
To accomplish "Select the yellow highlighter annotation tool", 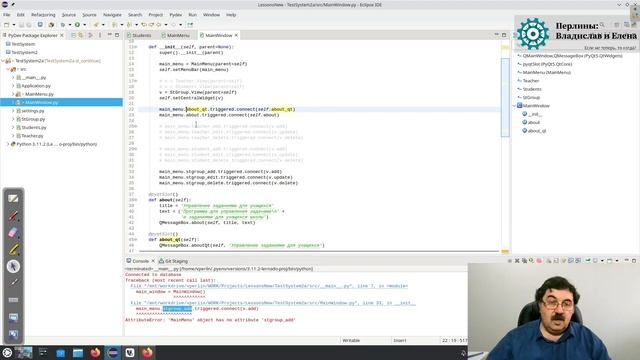I will tap(13, 249).
